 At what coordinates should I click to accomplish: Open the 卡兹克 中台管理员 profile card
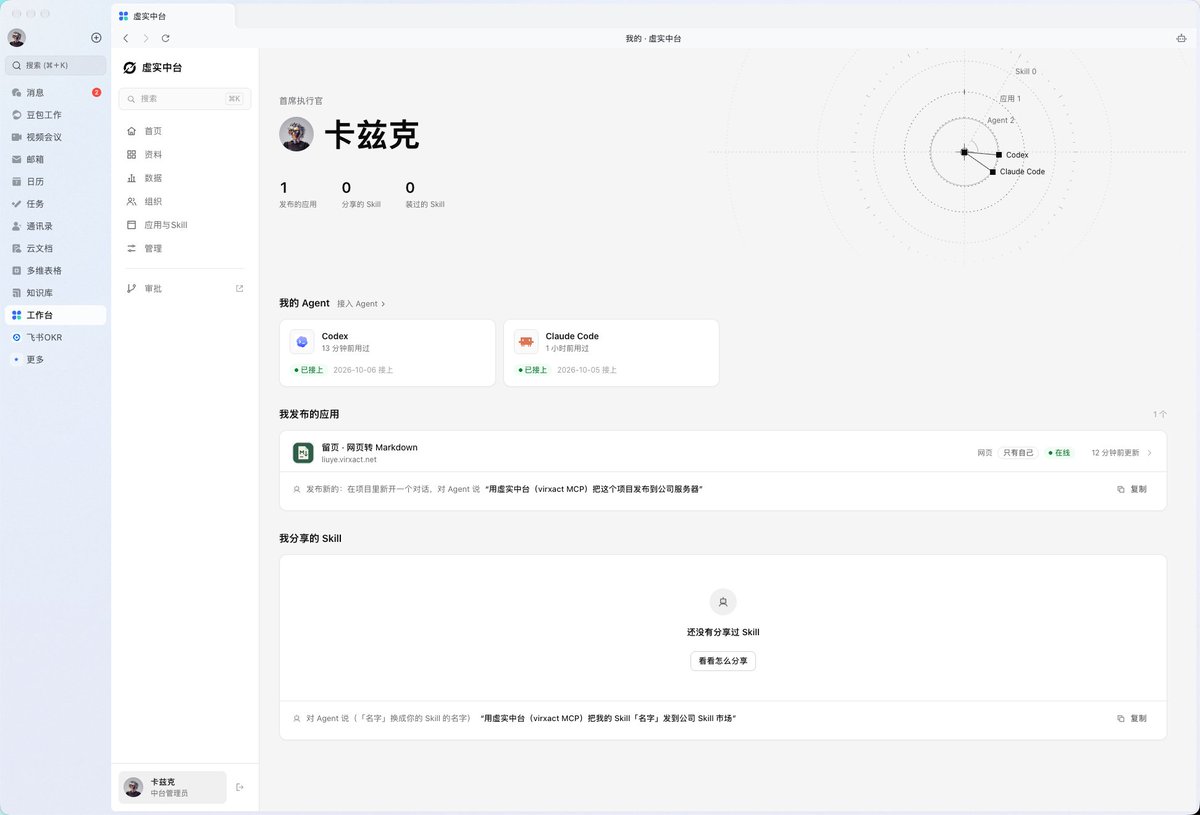pos(172,787)
